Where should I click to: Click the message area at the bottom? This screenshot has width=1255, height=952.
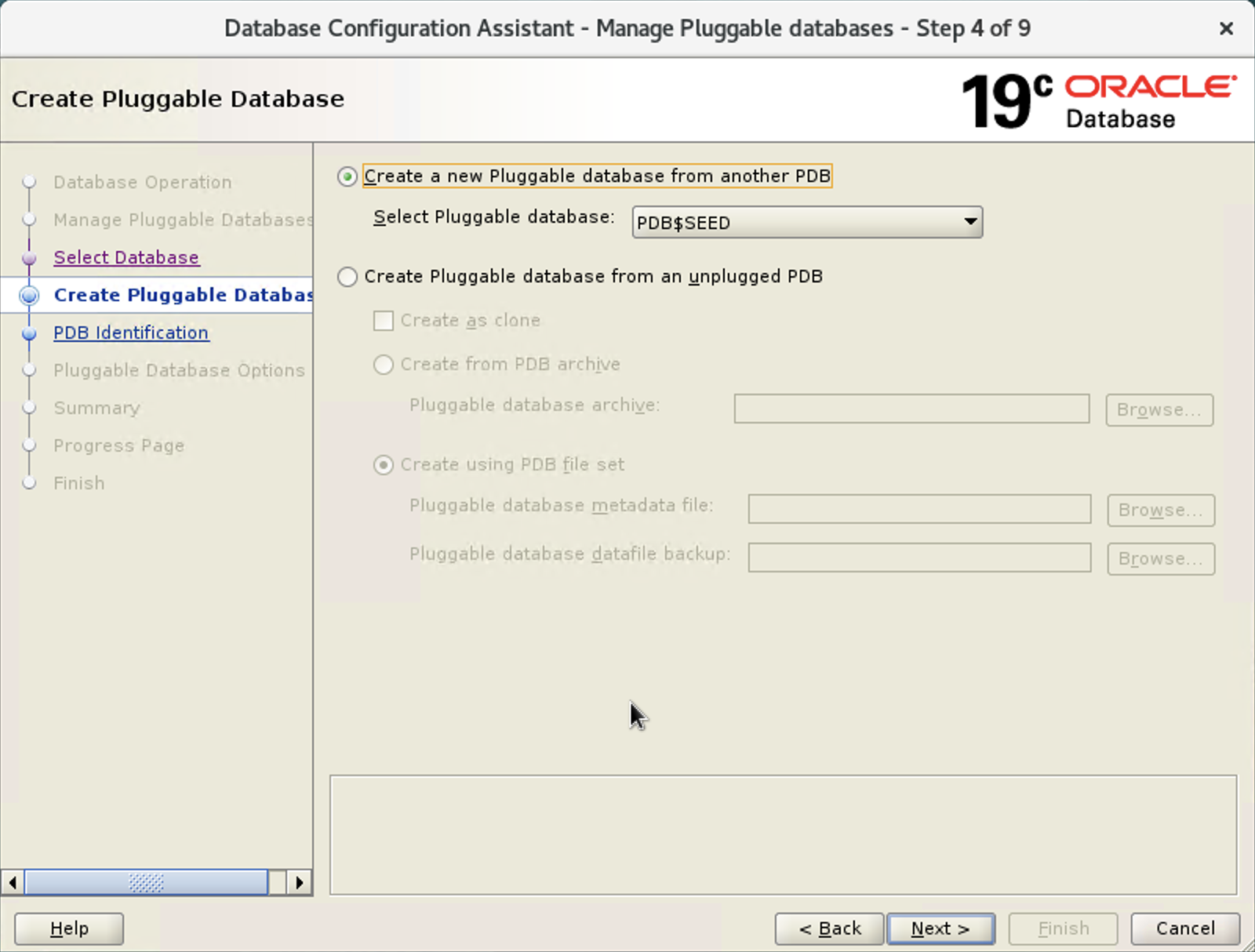click(x=783, y=835)
